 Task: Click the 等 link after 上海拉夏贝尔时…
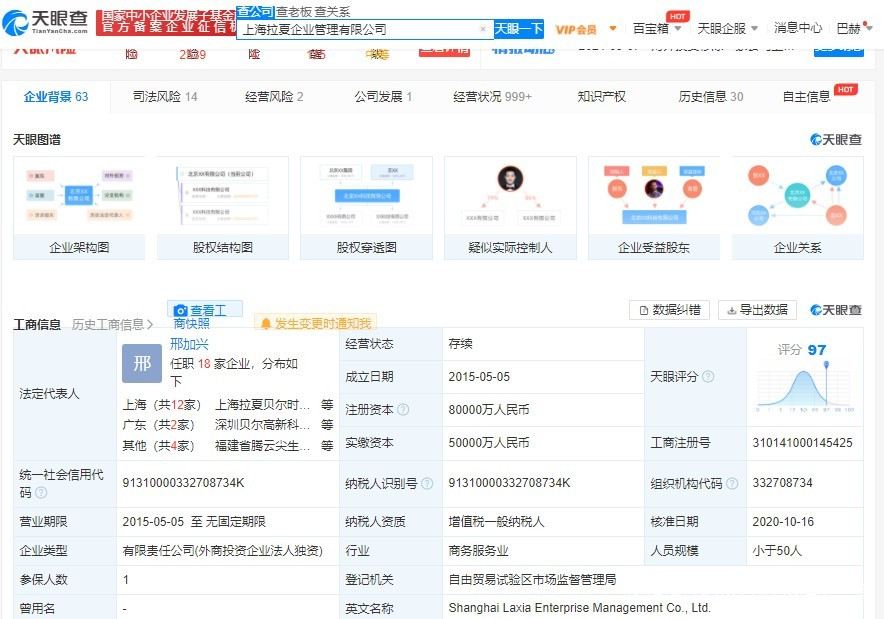327,405
